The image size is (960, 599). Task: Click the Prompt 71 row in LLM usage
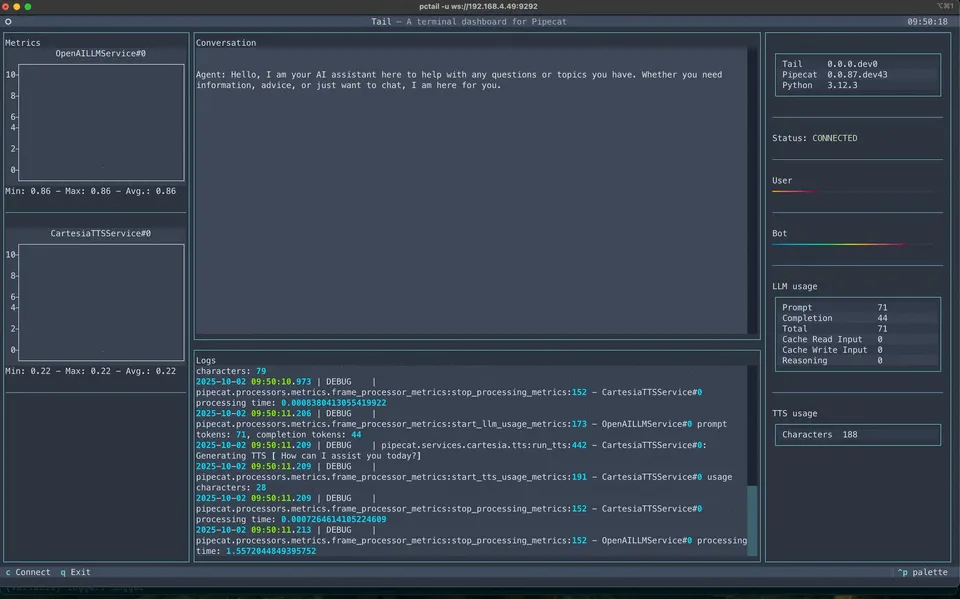(858, 307)
